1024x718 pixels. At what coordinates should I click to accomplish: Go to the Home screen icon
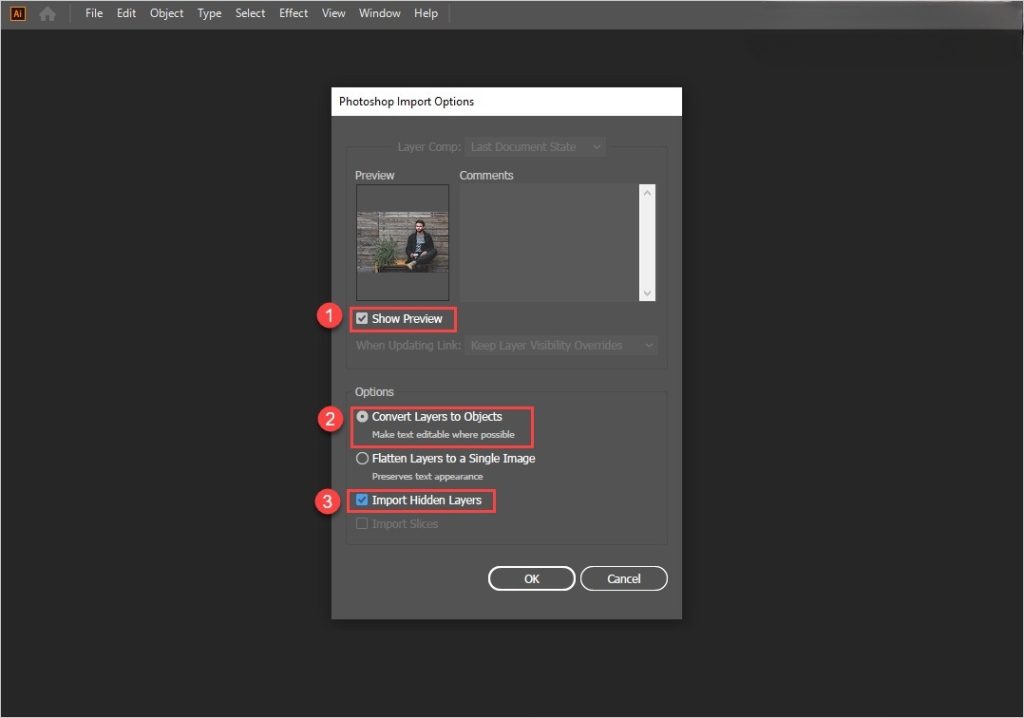47,14
